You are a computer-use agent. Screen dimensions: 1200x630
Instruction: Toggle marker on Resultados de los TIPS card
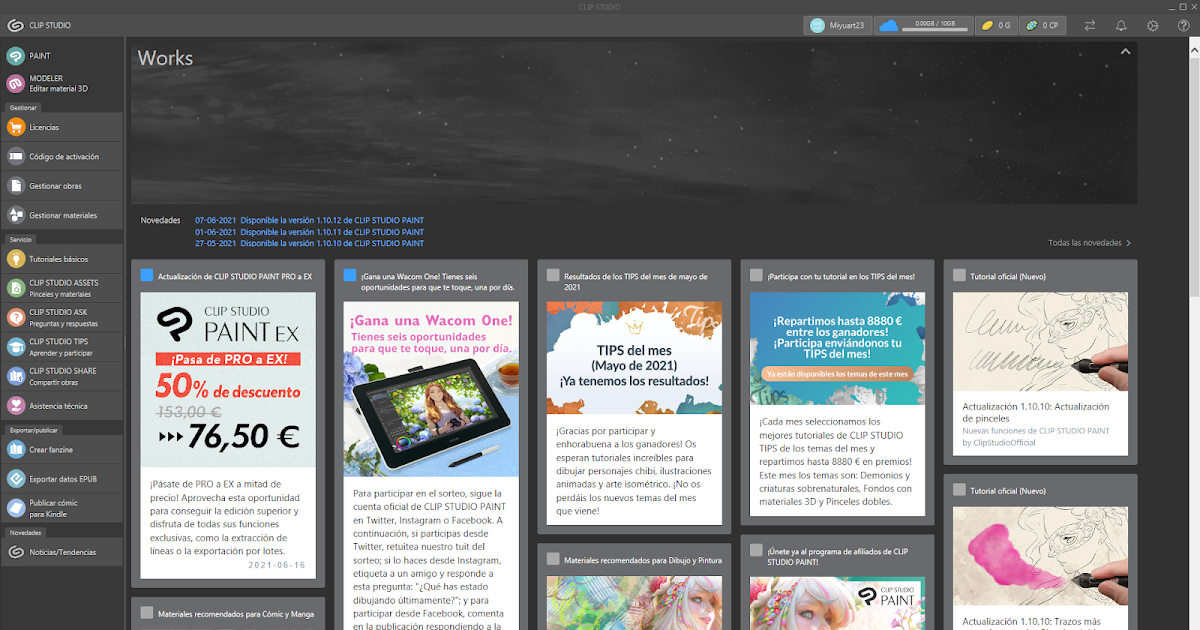(x=553, y=275)
